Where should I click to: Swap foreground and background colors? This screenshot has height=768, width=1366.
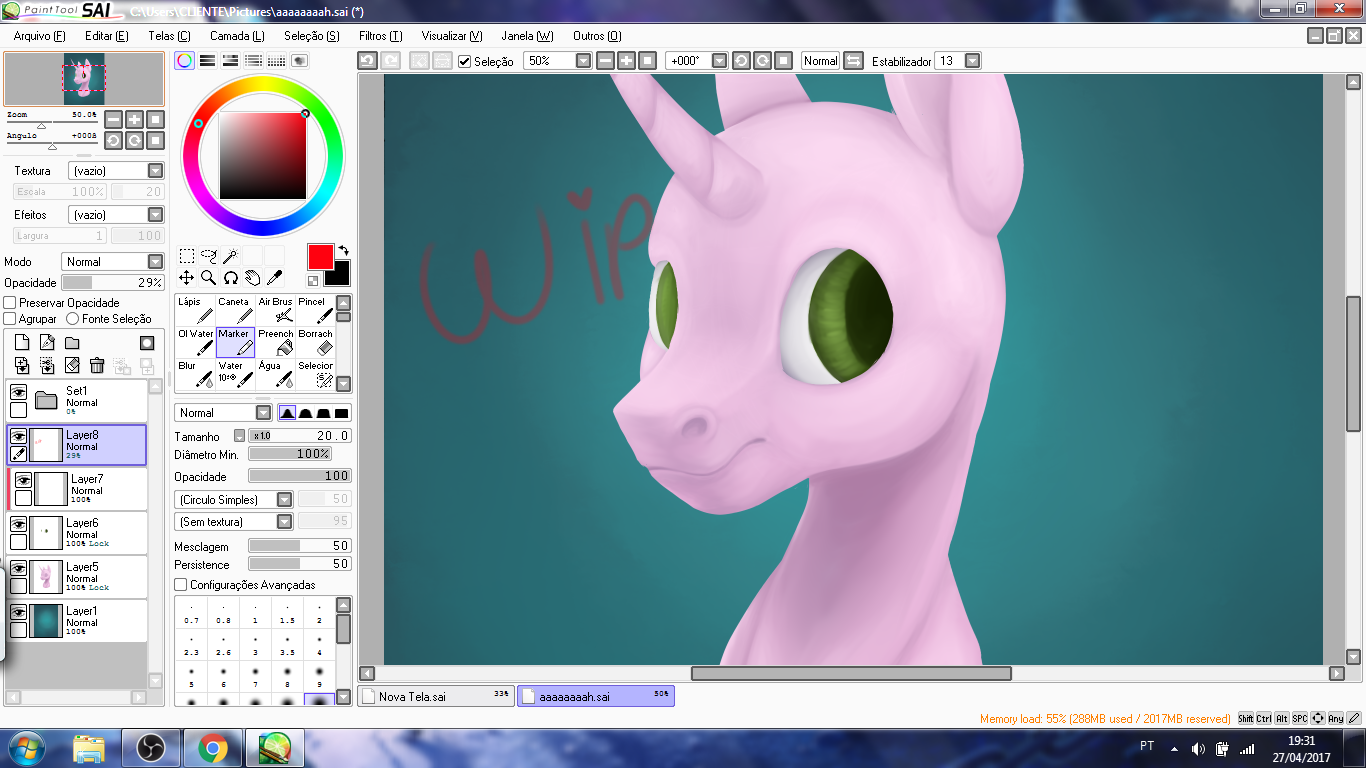point(344,250)
